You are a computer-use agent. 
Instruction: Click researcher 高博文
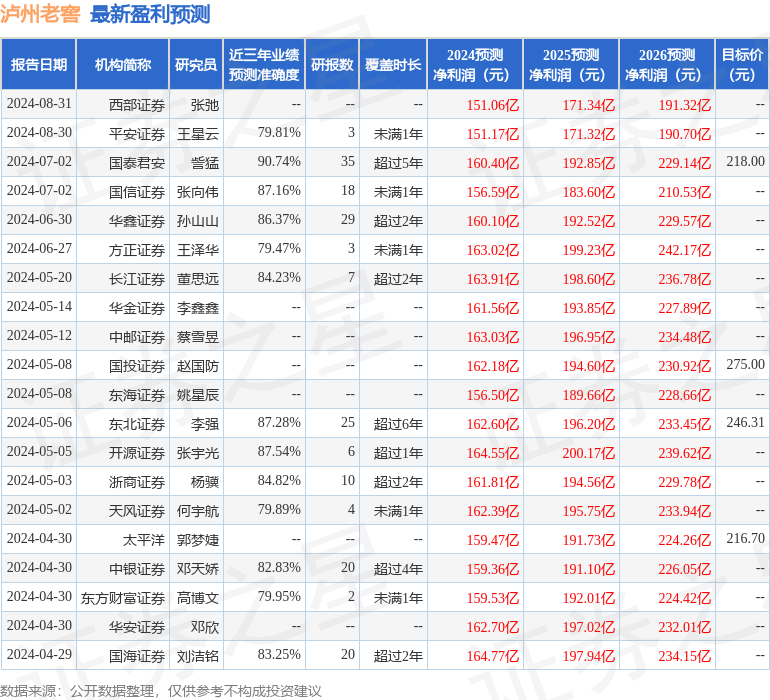(x=197, y=597)
